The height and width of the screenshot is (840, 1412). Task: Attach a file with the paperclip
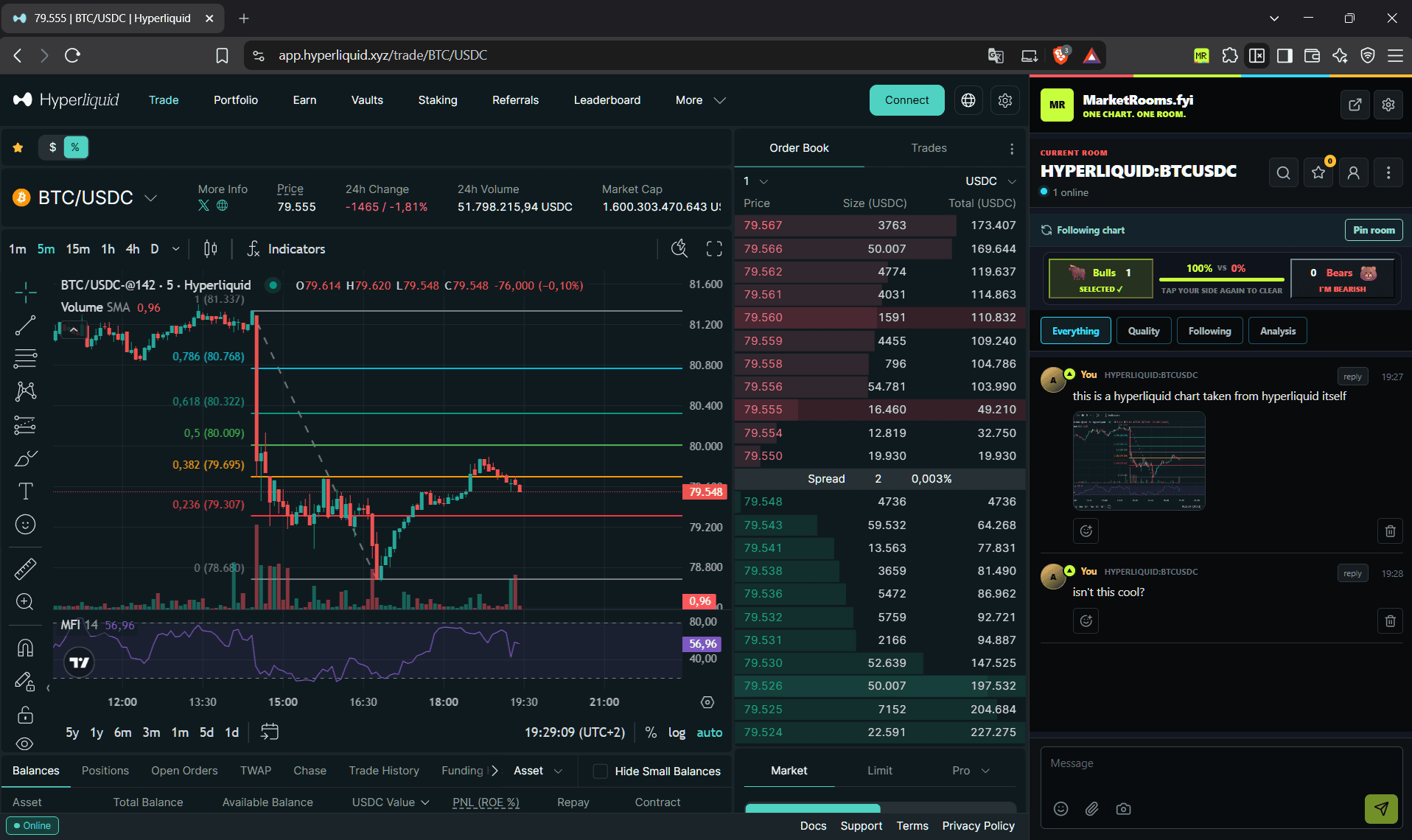[1091, 809]
